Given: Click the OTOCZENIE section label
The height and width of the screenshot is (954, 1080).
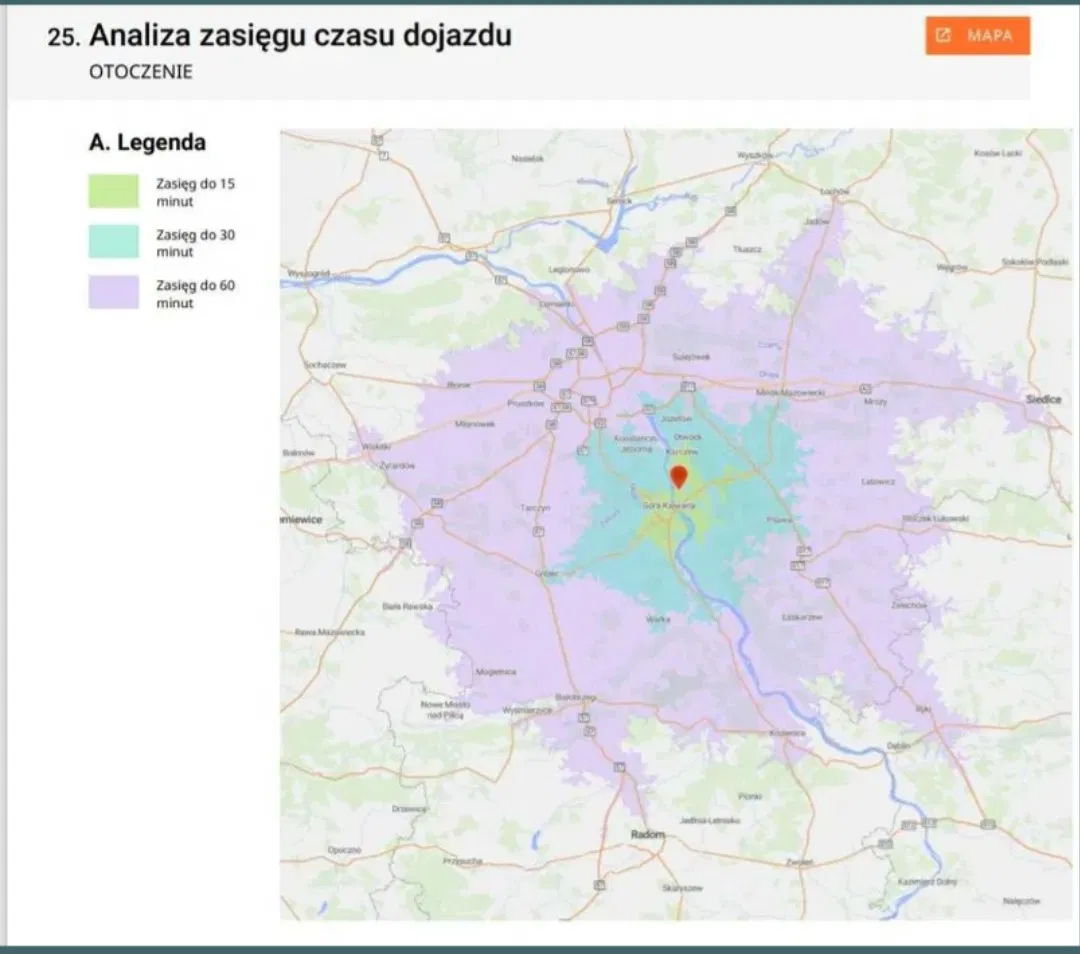Looking at the screenshot, I should pos(141,73).
